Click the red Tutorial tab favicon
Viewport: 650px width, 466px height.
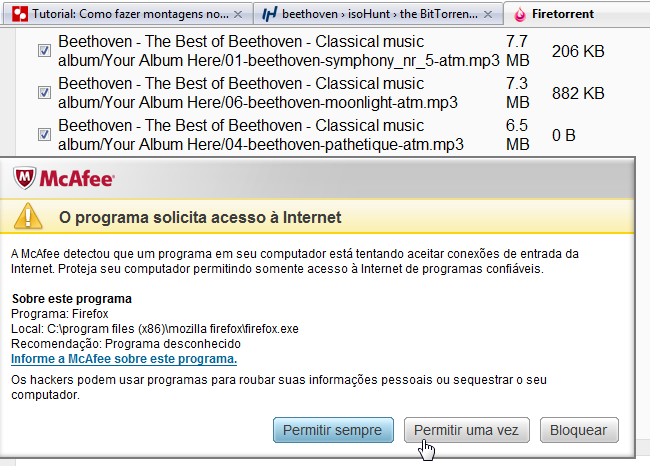tap(20, 14)
